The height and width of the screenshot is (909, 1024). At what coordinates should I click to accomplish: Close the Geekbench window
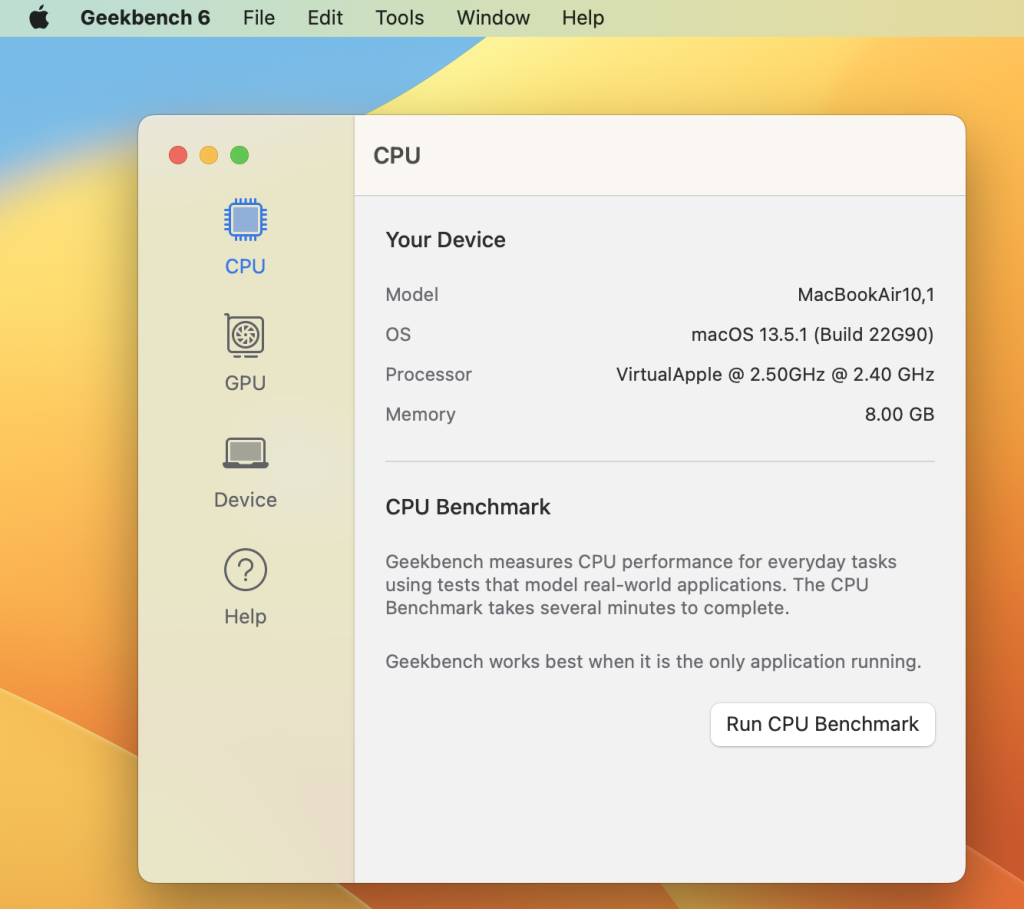pyautogui.click(x=178, y=155)
